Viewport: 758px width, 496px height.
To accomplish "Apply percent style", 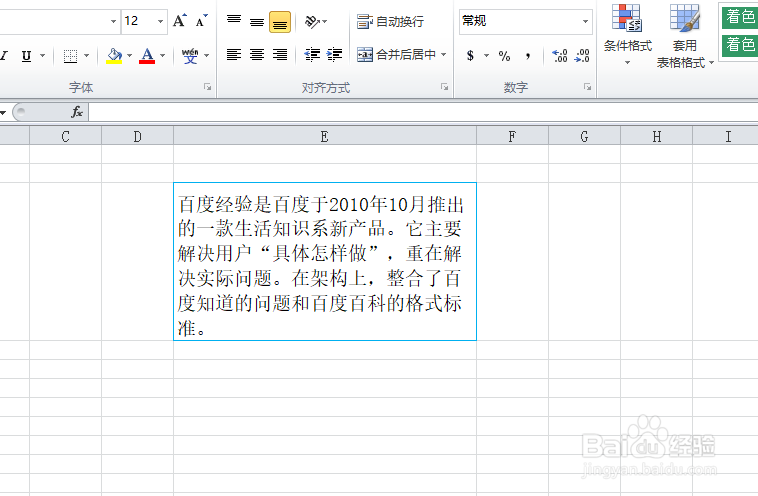I will pyautogui.click(x=504, y=56).
